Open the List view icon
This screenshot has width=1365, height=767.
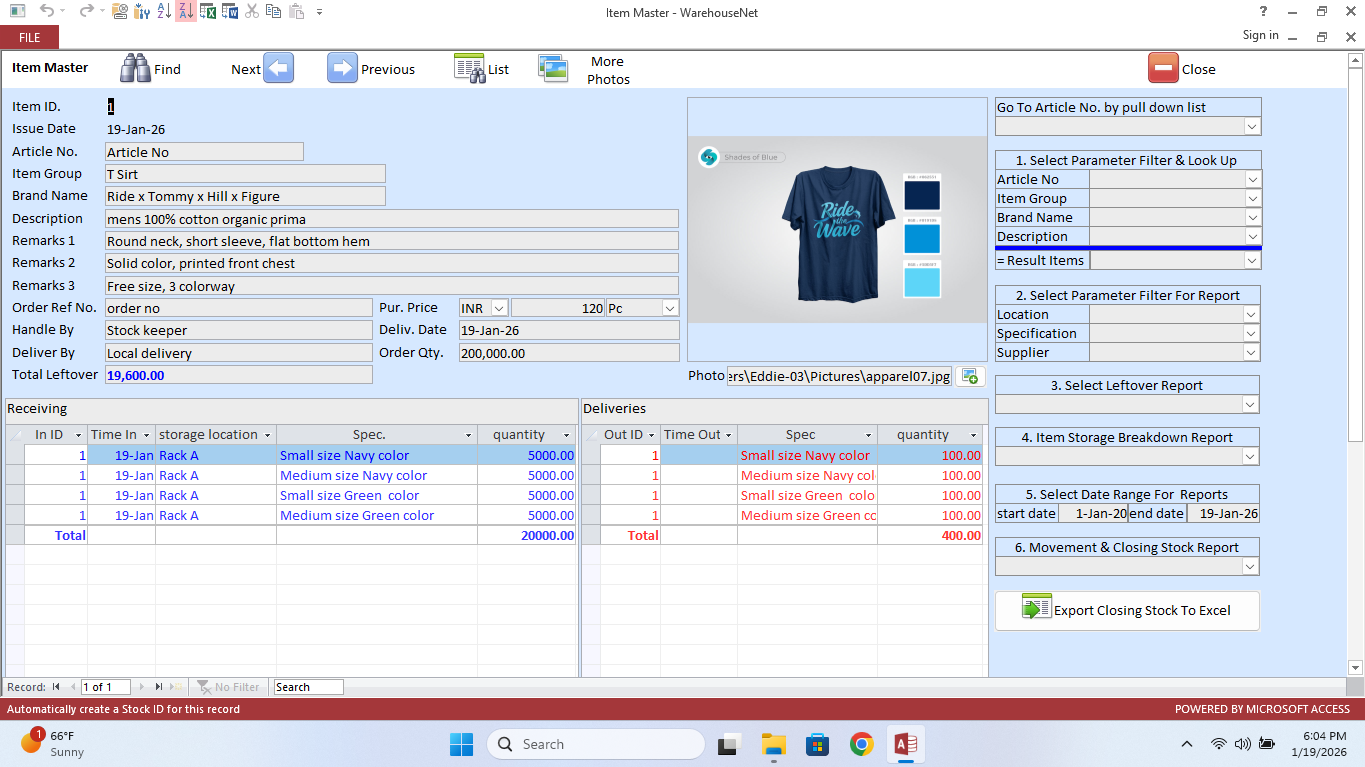(x=469, y=68)
